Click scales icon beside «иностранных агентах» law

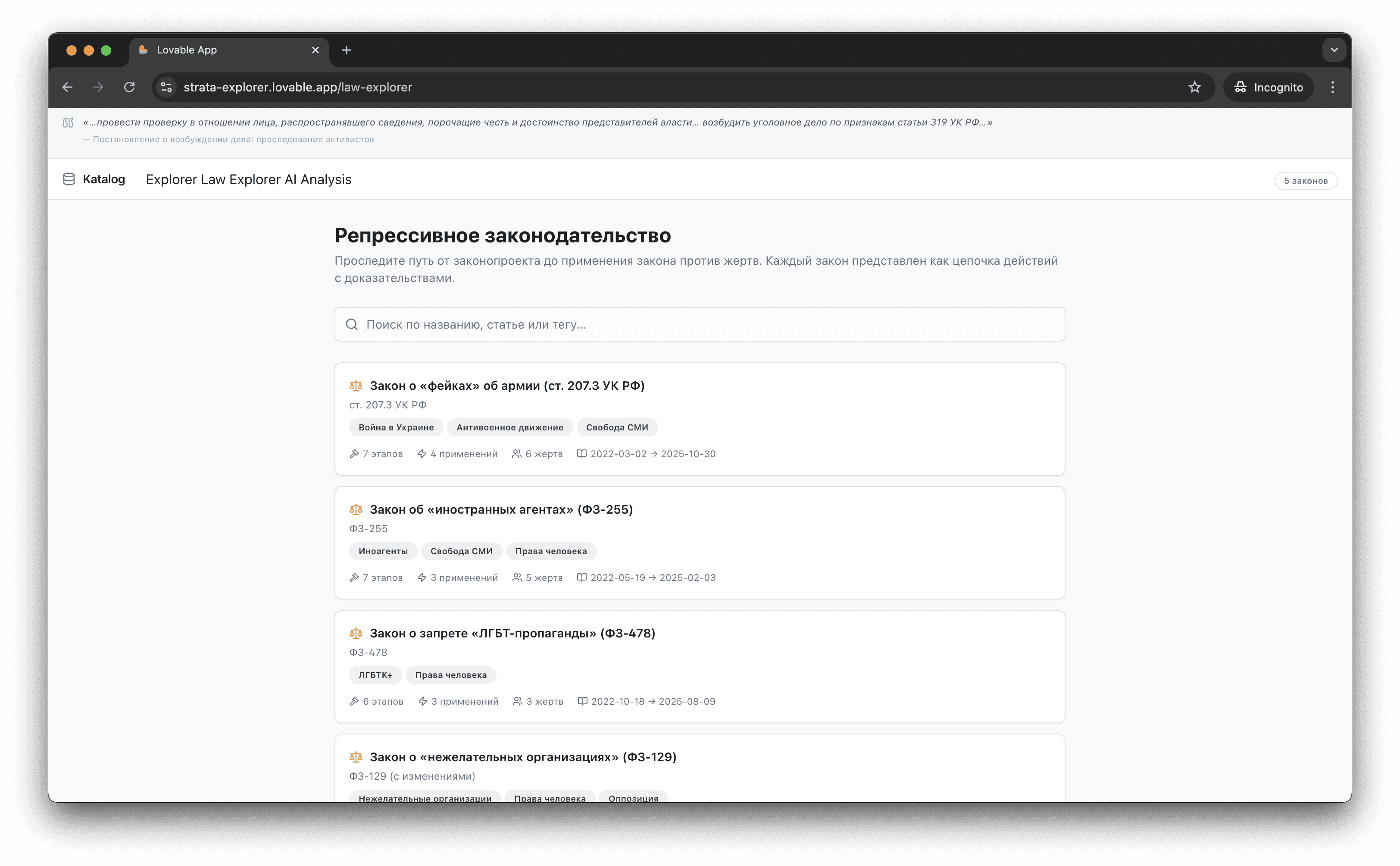(x=356, y=510)
